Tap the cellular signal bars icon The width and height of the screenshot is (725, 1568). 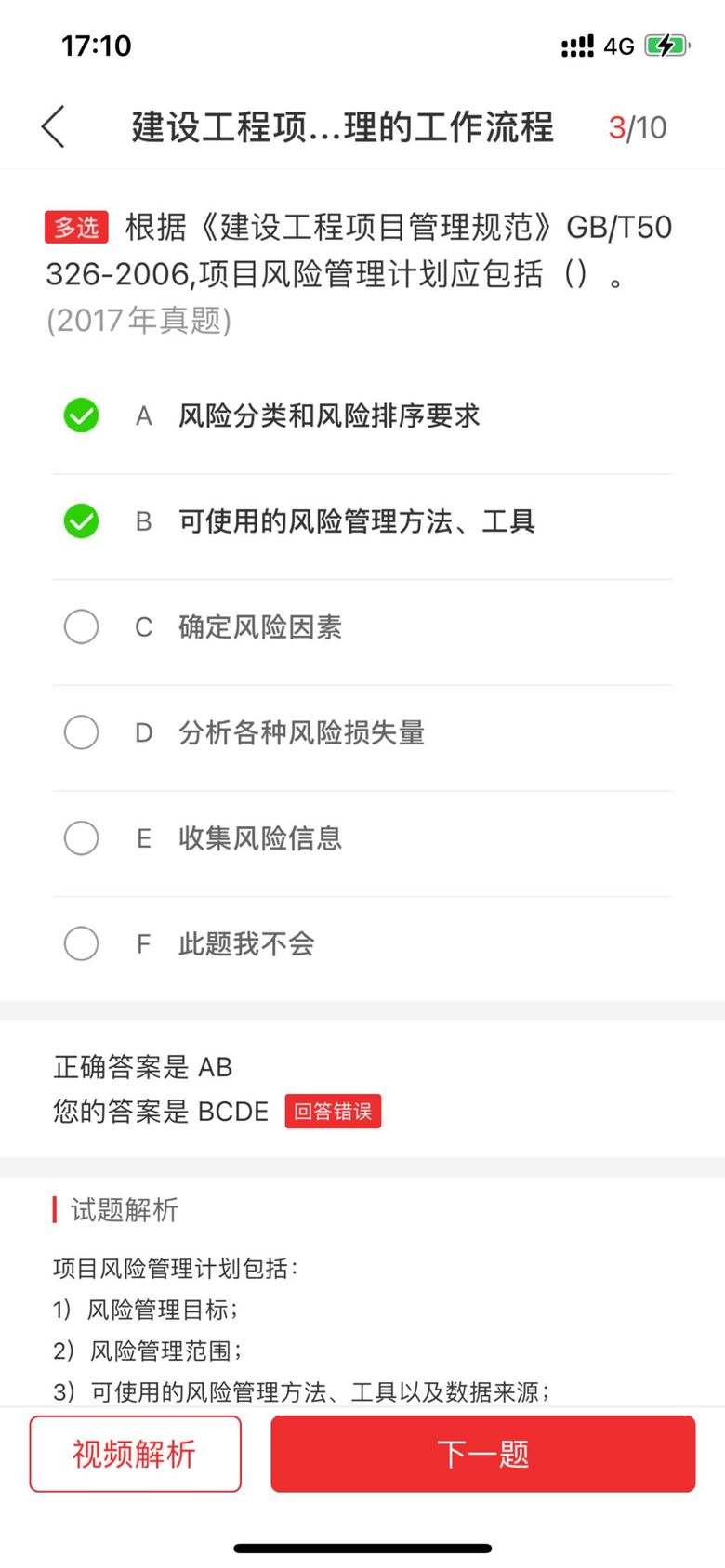point(577,46)
